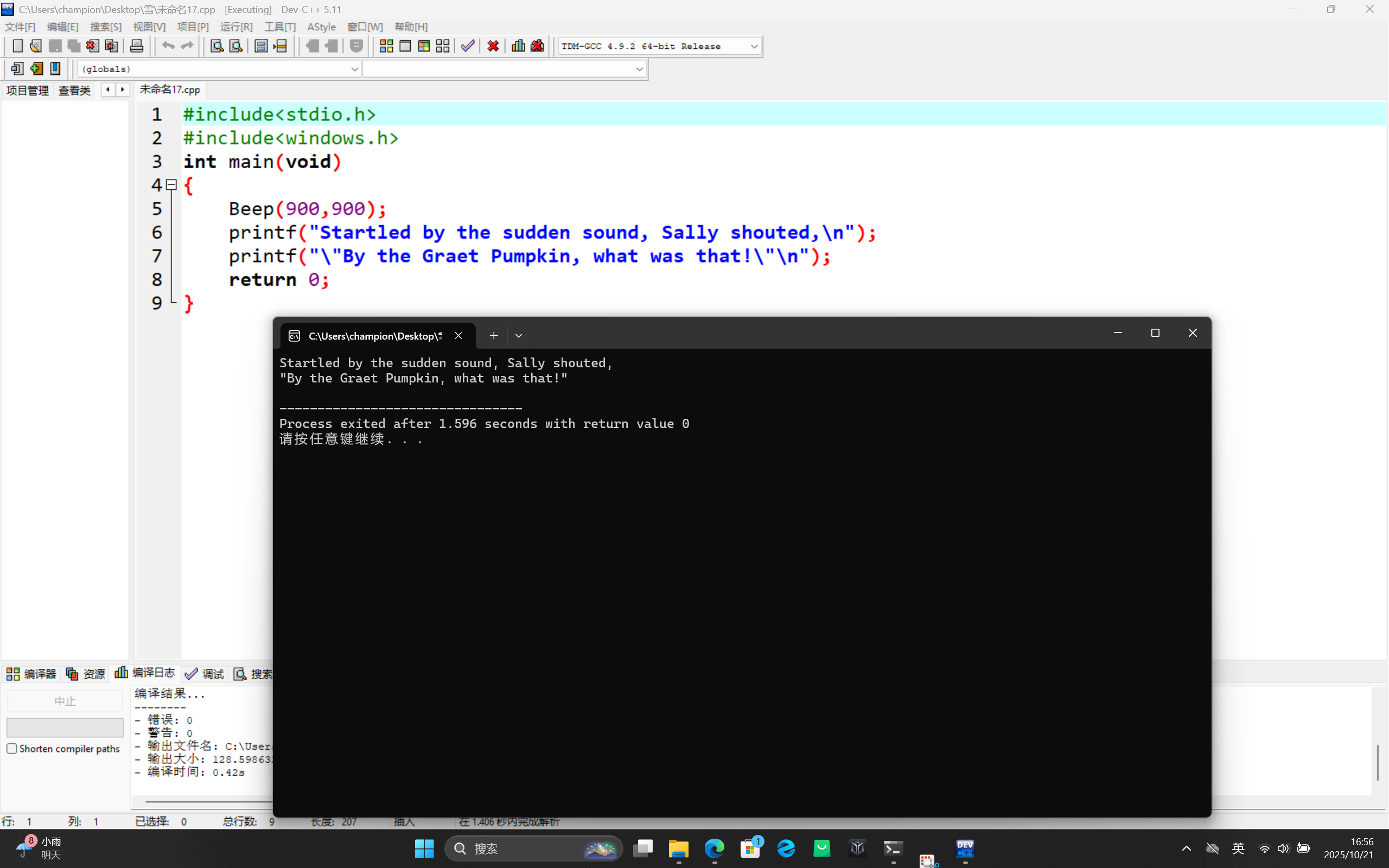Open Dev-C++ icon in Windows taskbar
Image resolution: width=1389 pixels, height=868 pixels.
coord(965,848)
